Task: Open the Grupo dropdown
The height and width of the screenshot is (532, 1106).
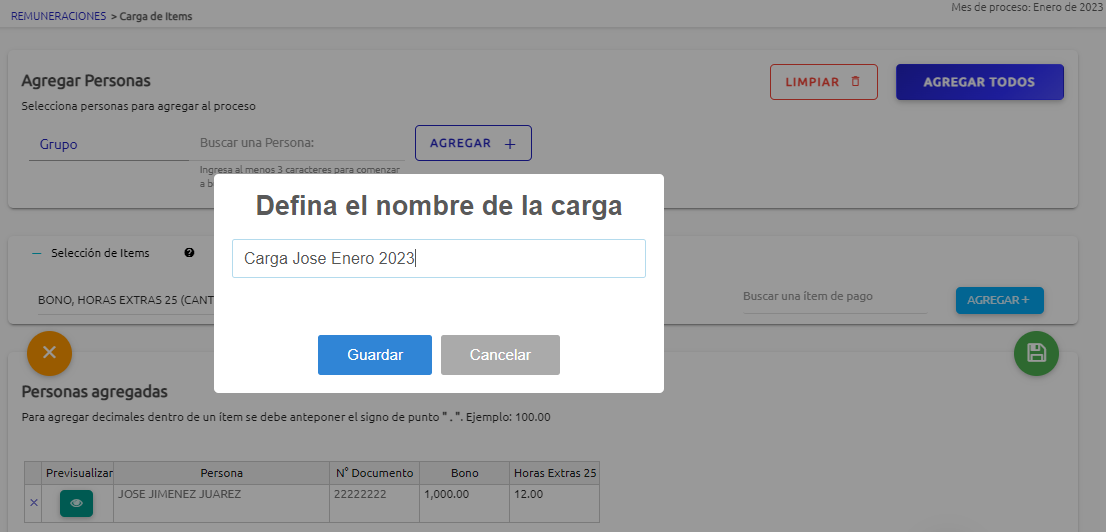Action: tap(108, 144)
